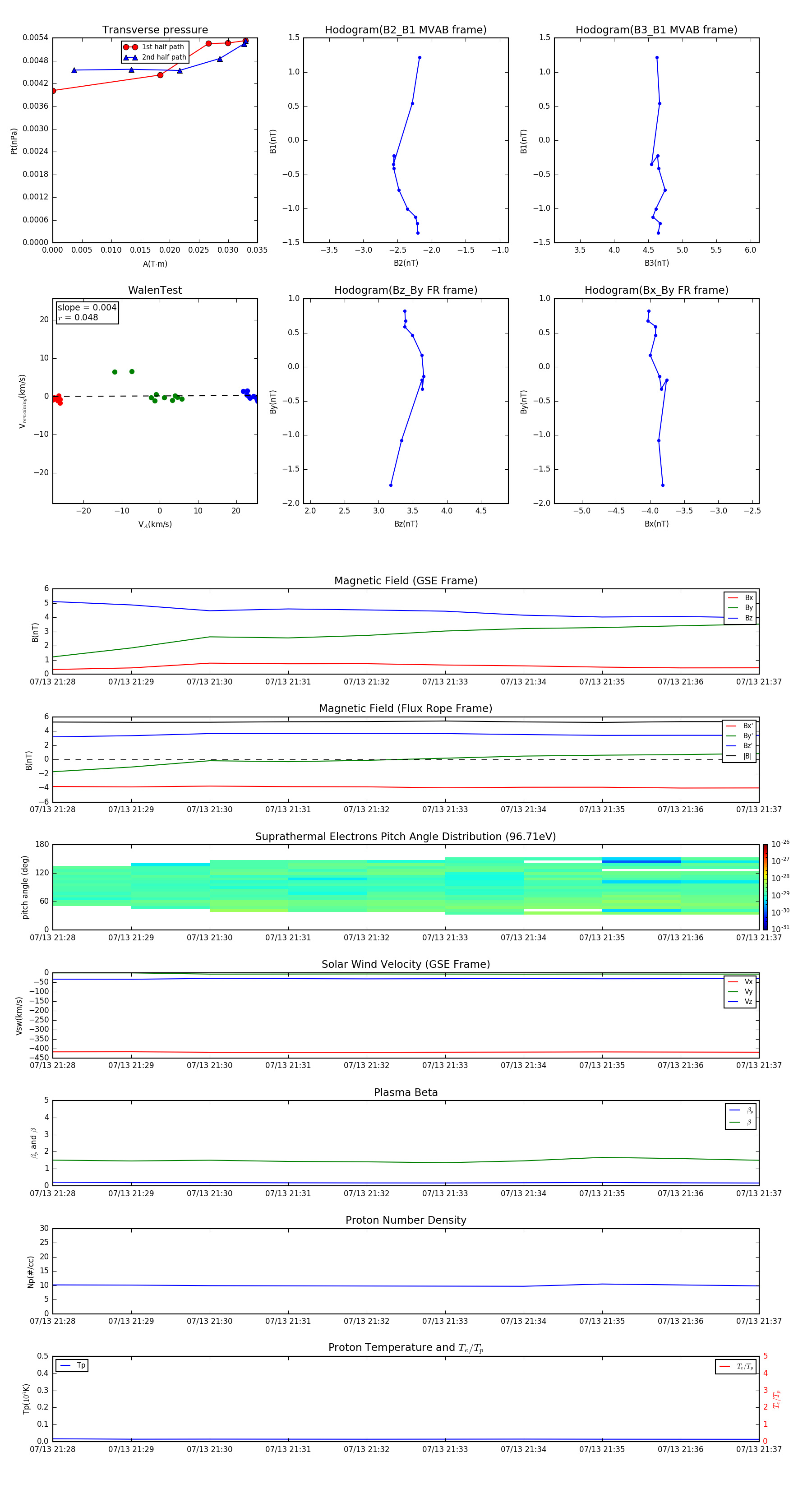Click the red Te/Tp right axis label
This screenshot has width=812, height=1489.
[x=777, y=1399]
